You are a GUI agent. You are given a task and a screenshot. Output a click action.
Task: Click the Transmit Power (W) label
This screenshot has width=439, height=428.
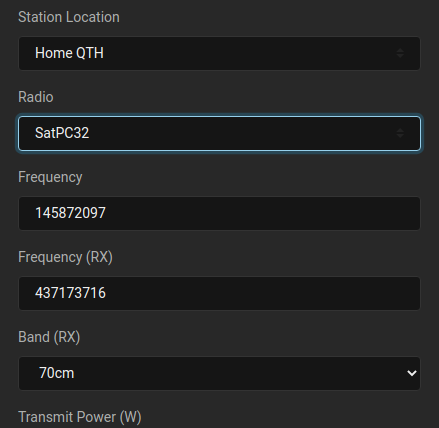[80, 417]
